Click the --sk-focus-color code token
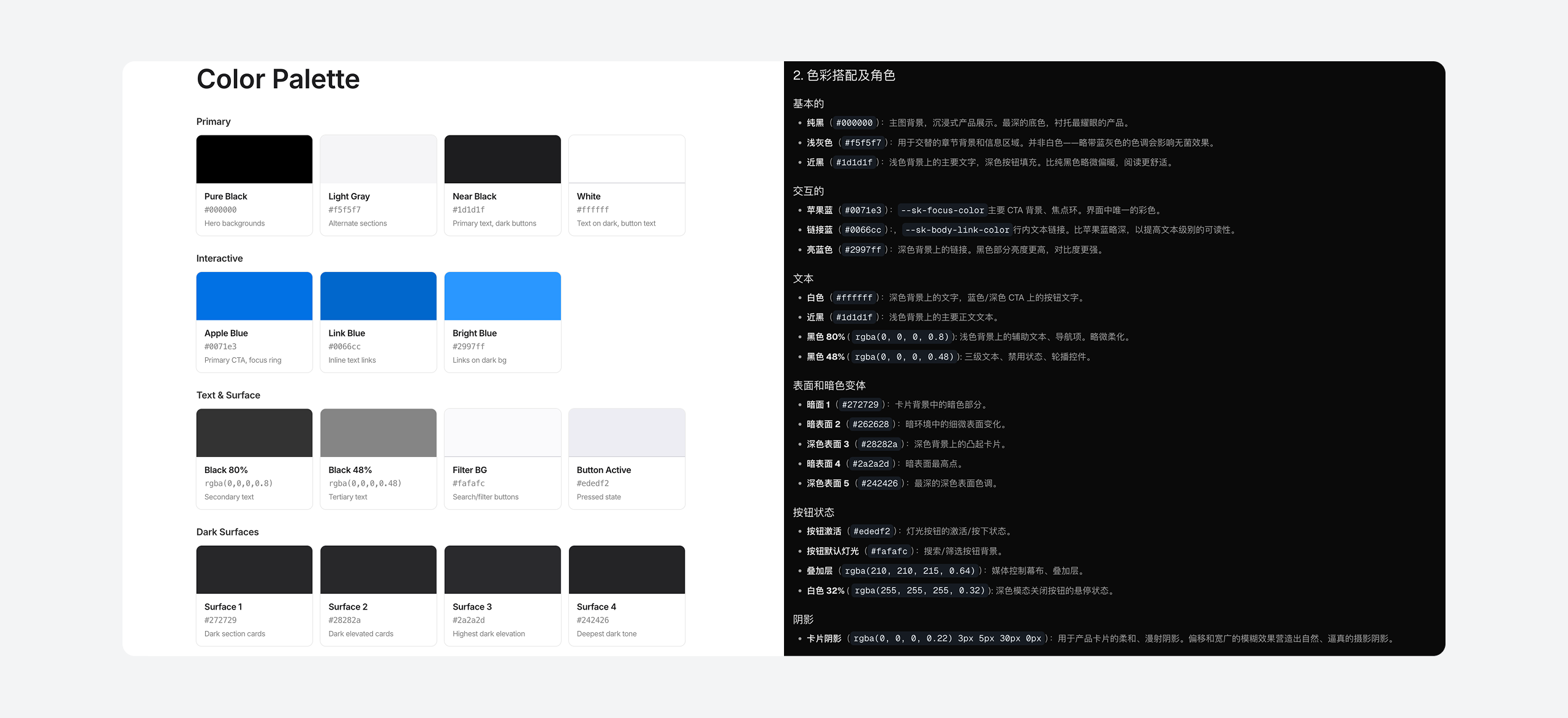The width and height of the screenshot is (1568, 718). coord(942,210)
